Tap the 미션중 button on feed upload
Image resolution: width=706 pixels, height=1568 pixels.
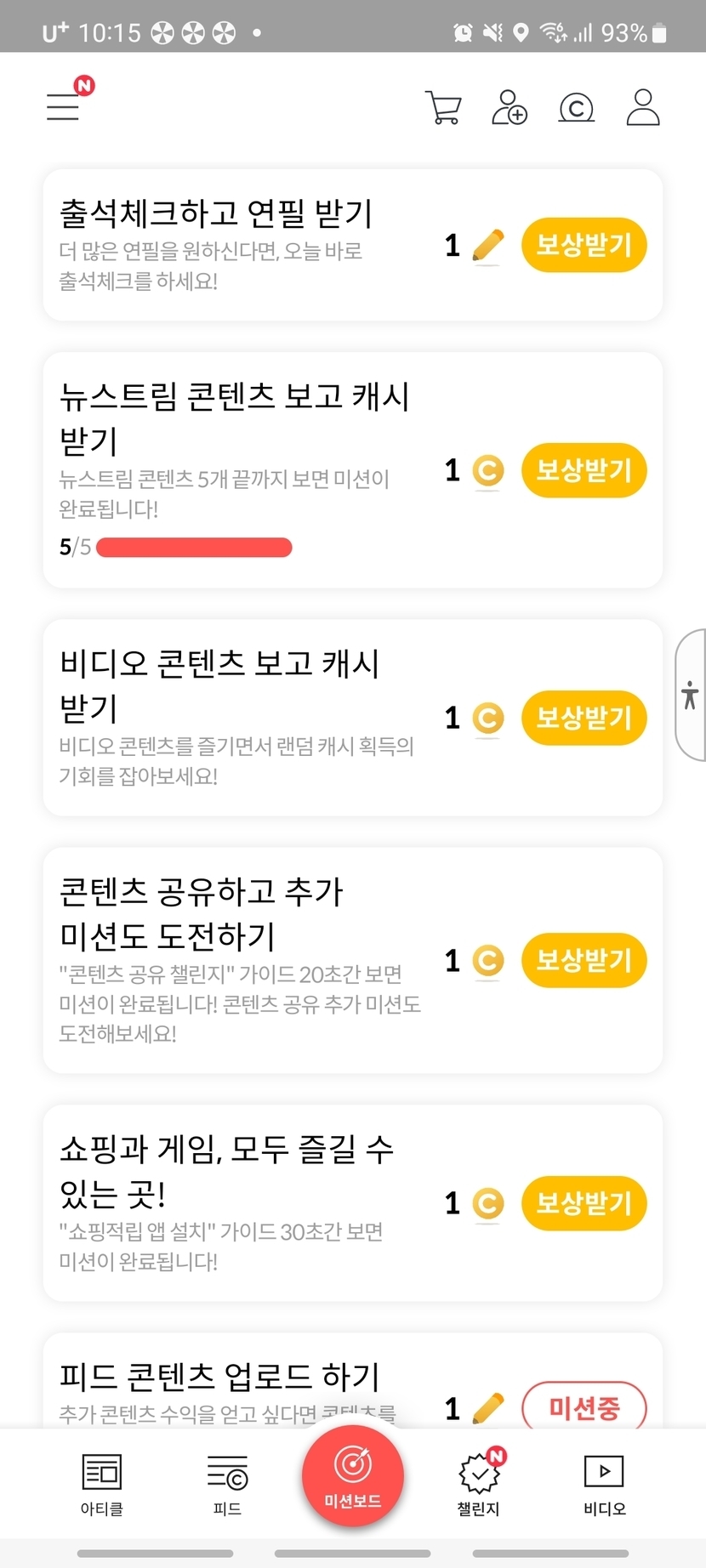pyautogui.click(x=584, y=1407)
